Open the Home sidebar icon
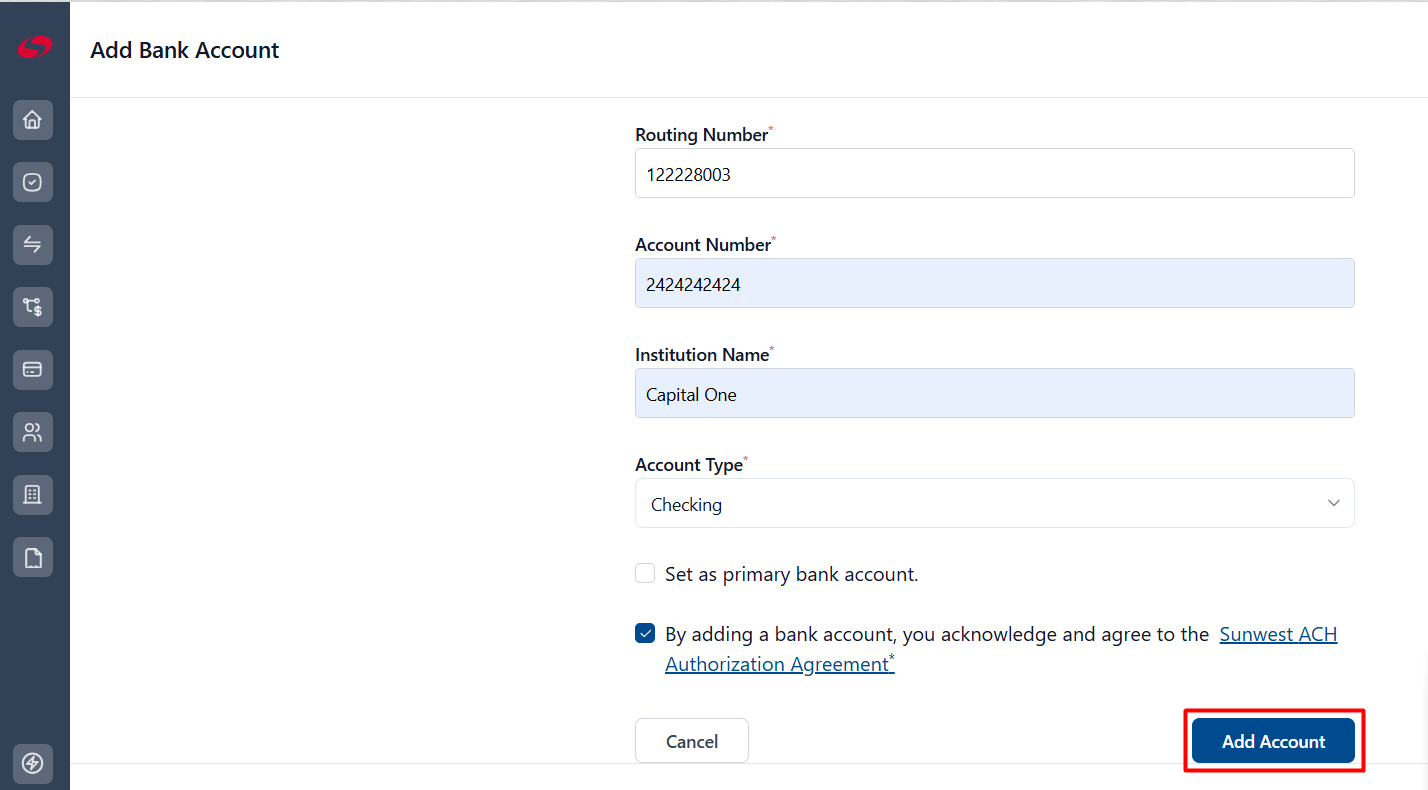The image size is (1428, 790). [x=33, y=120]
